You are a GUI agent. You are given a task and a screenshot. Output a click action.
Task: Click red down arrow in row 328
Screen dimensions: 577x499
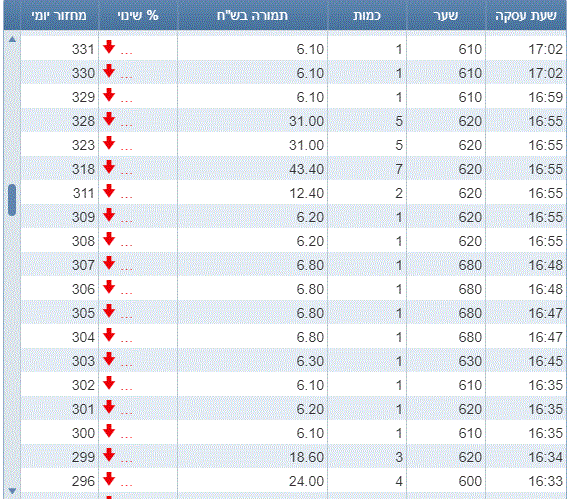109,119
